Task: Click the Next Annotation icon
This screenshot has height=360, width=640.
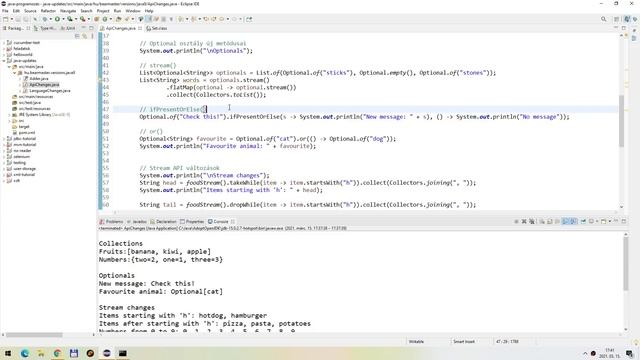Action: [x=180, y=19]
